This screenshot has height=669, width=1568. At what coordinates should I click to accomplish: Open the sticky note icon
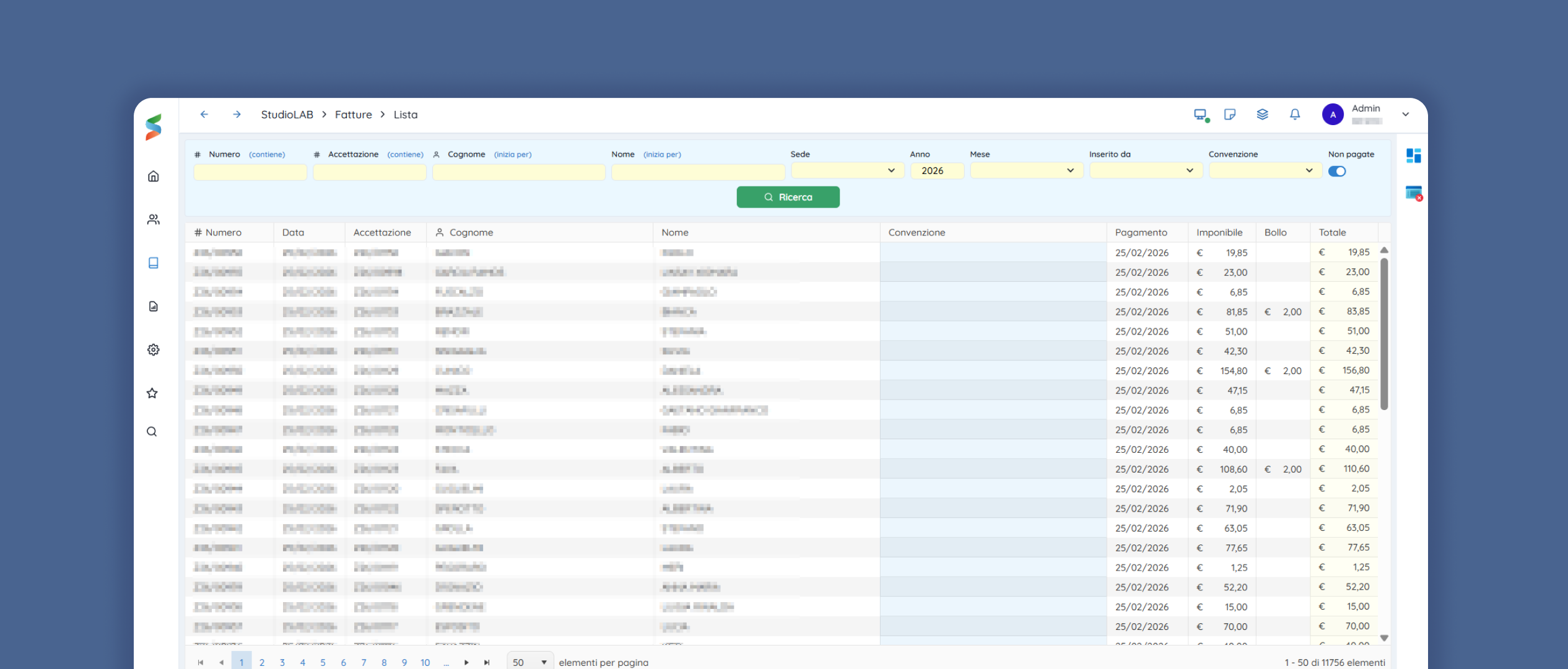tap(1230, 115)
